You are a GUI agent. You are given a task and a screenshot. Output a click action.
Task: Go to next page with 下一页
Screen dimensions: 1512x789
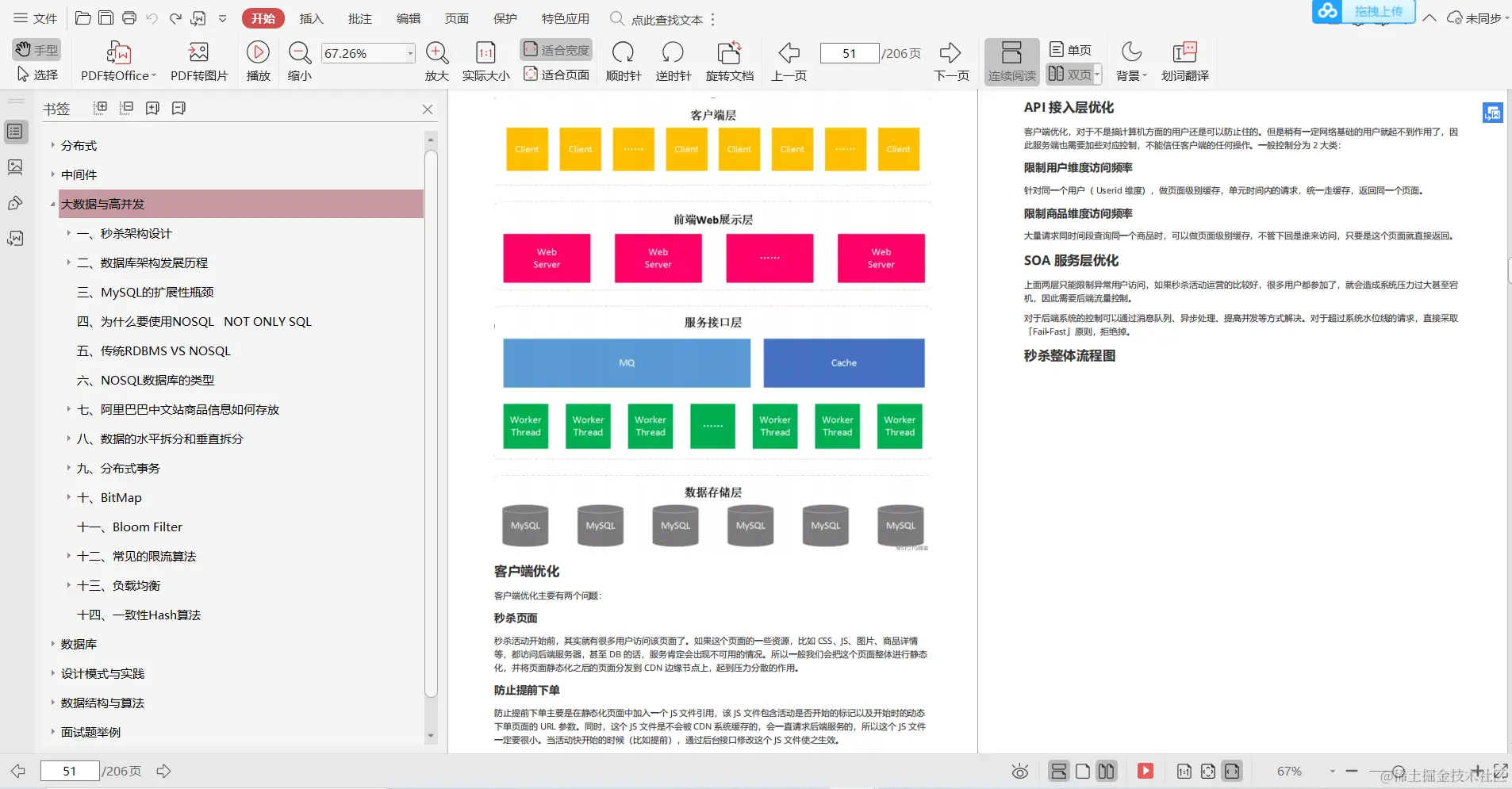click(950, 61)
